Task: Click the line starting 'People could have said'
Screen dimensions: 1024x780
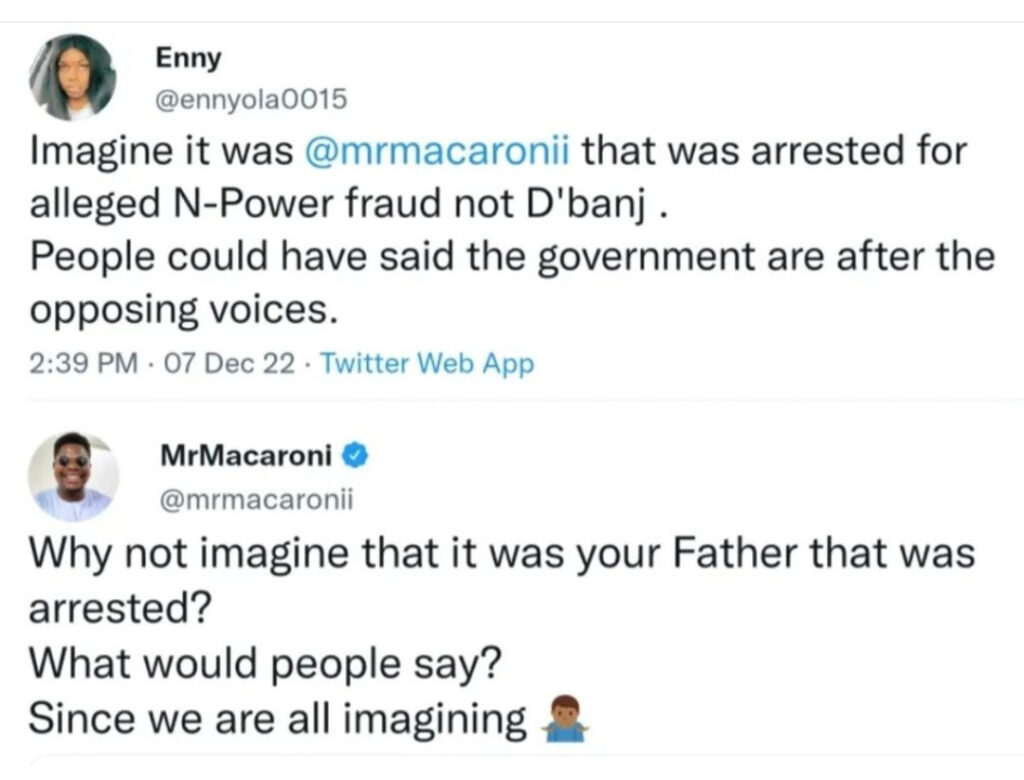Action: 512,257
